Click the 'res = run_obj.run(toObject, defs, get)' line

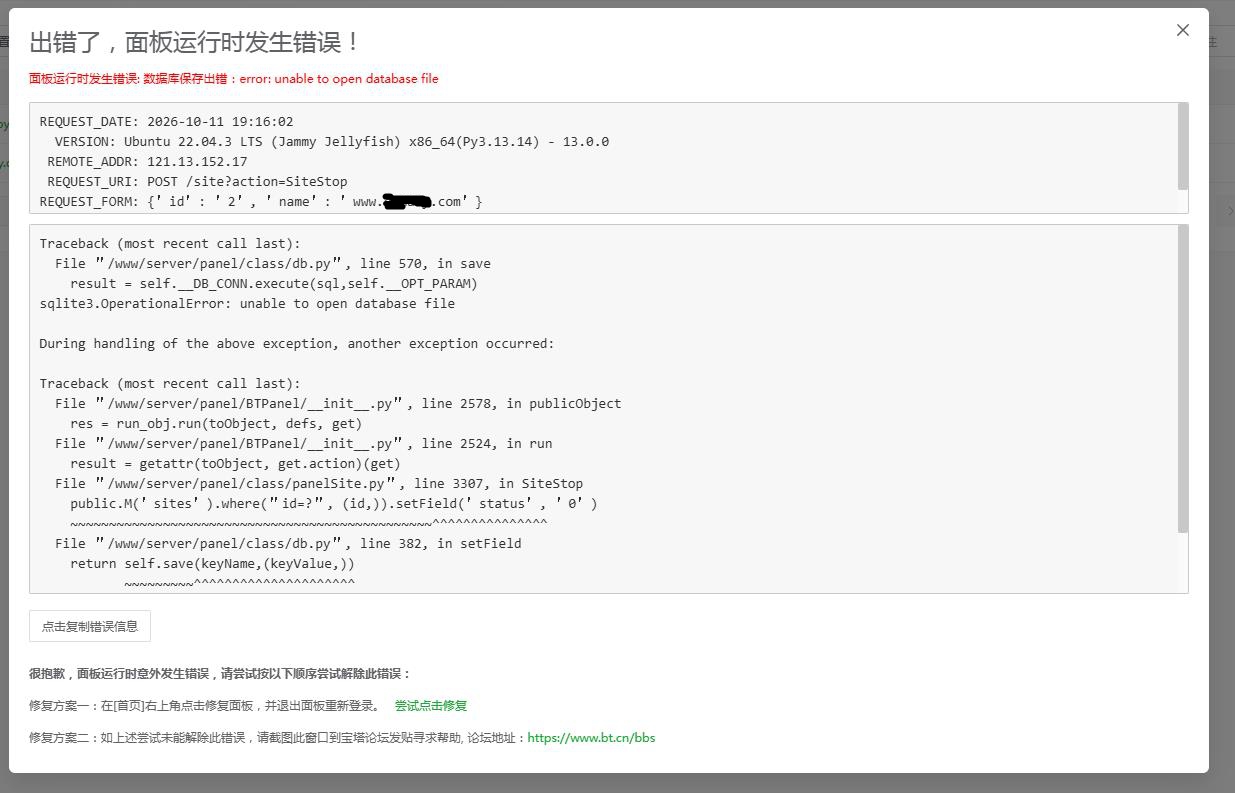pyautogui.click(x=216, y=423)
